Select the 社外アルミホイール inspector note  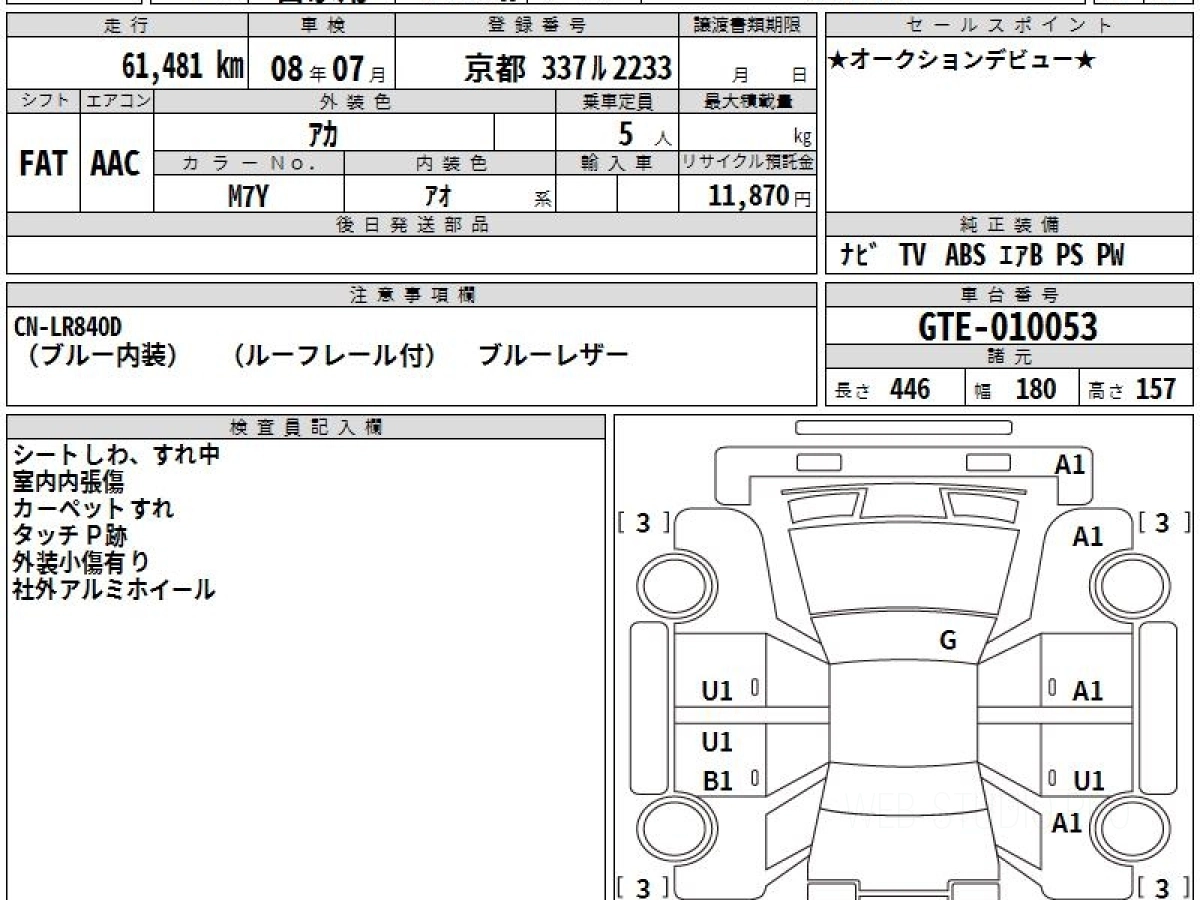(x=114, y=589)
